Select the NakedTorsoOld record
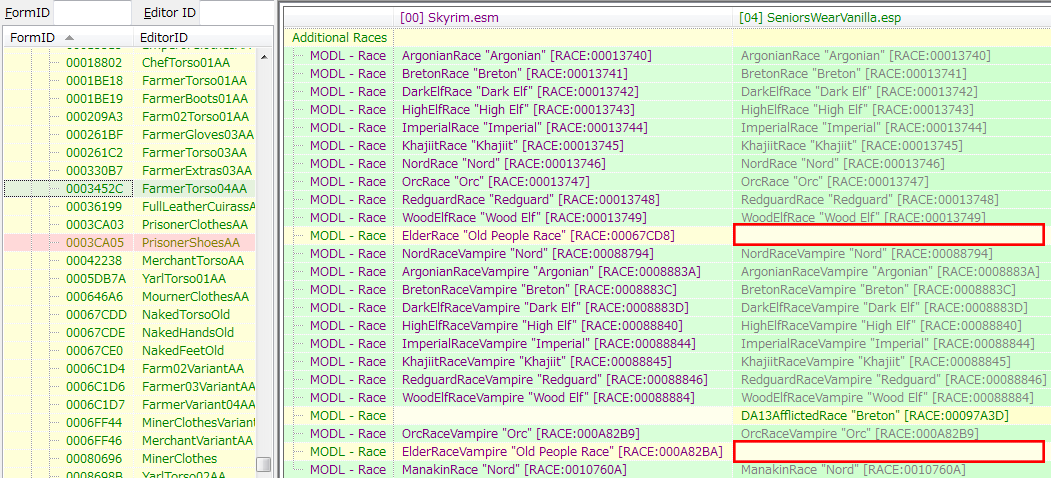 [186, 315]
